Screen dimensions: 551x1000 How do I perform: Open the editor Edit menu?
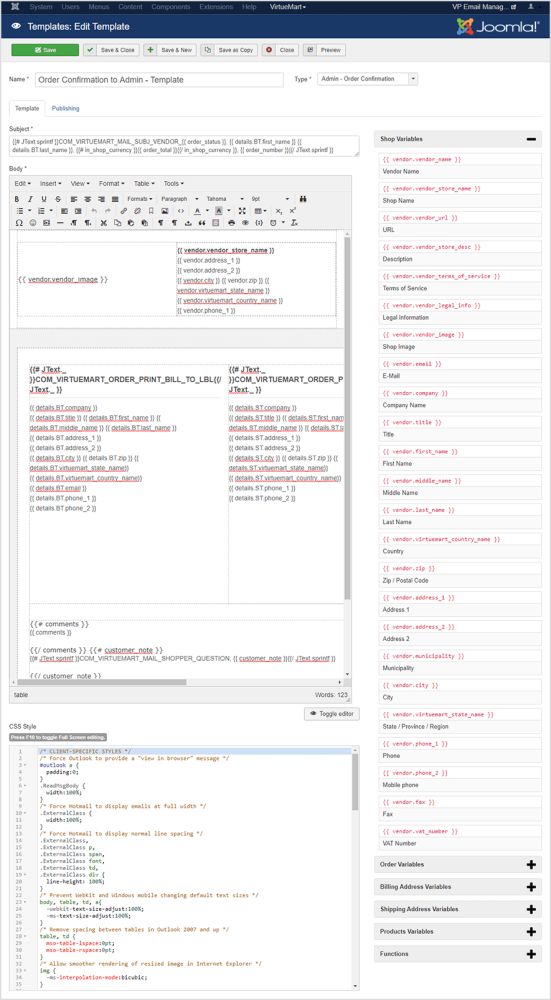point(23,183)
